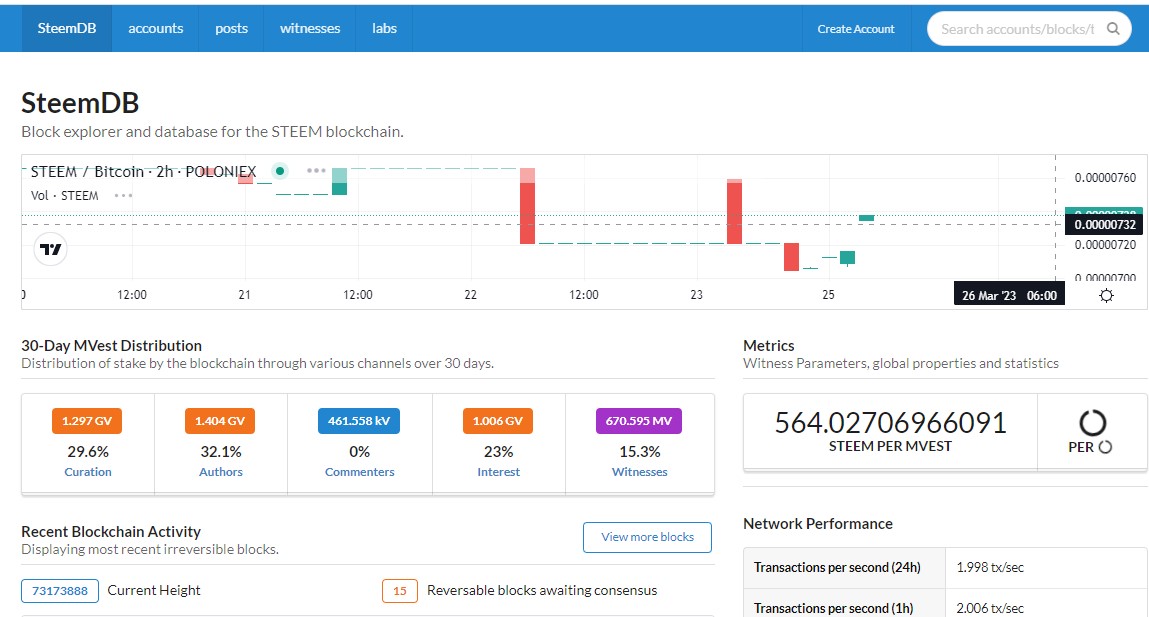Screen dimensions: 1149x617
Task: Click the Transactions per second (1h) row label
Action: [833, 608]
